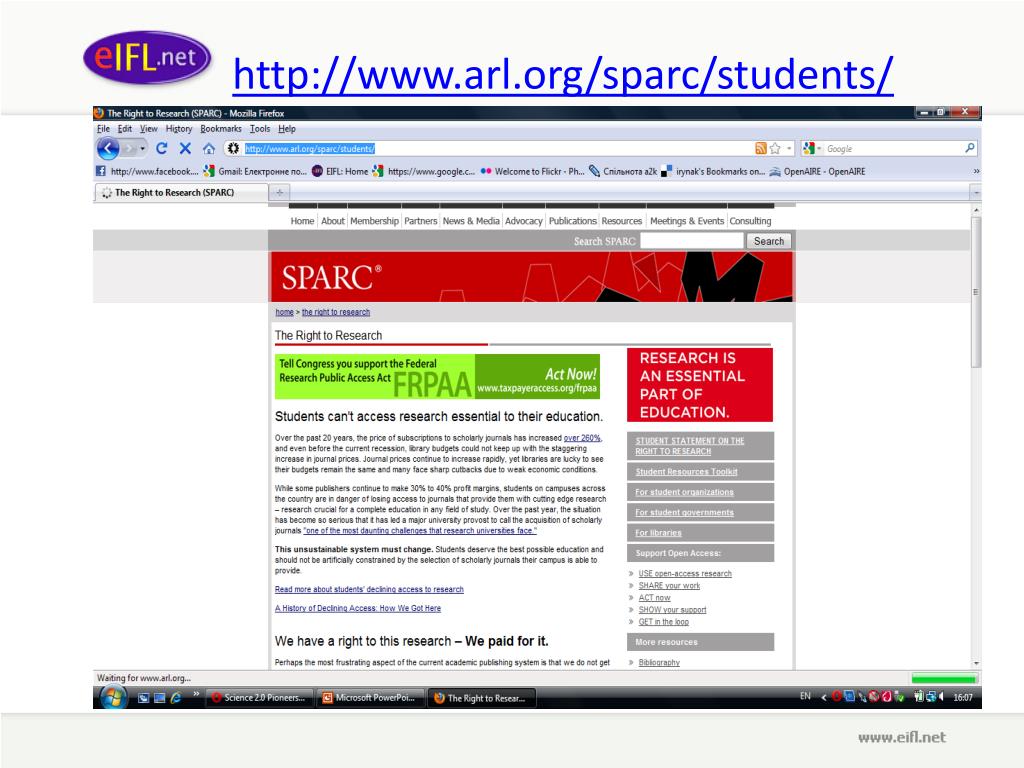Click the 16:07 taskbar clock
The image size is (1024, 768).
coord(963,697)
